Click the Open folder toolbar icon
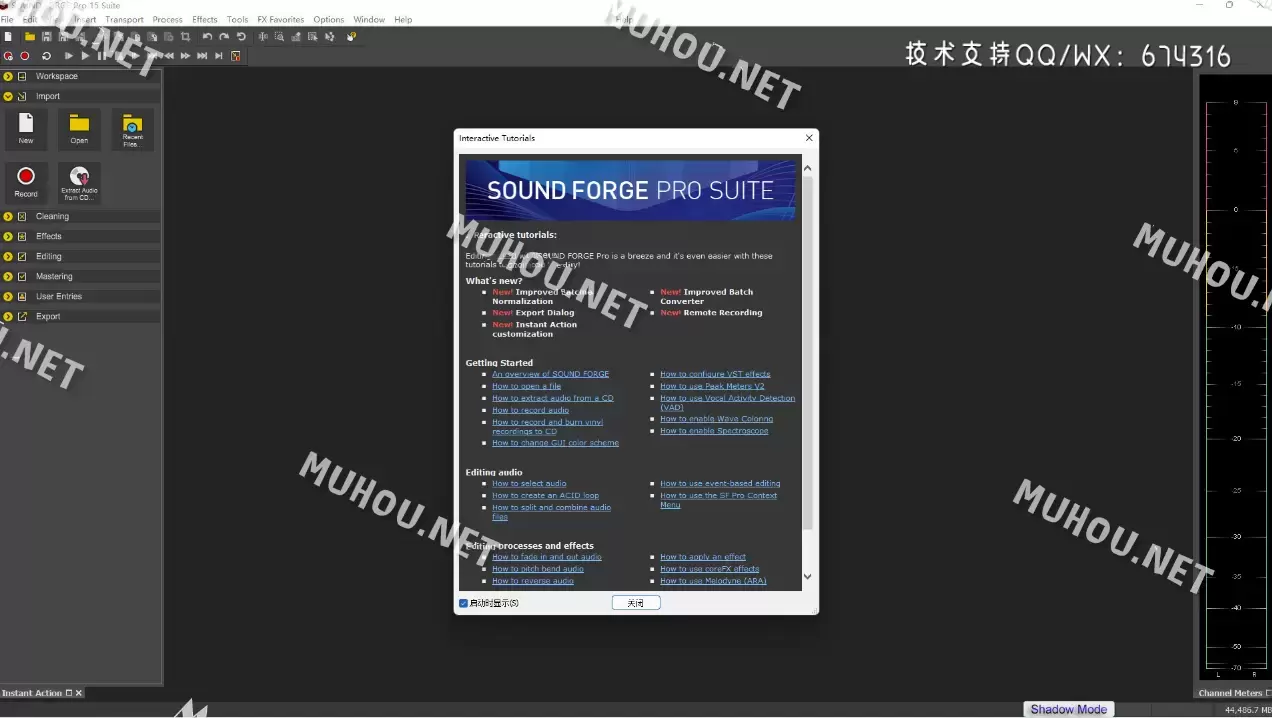Image resolution: width=1272 pixels, height=718 pixels. [30, 37]
